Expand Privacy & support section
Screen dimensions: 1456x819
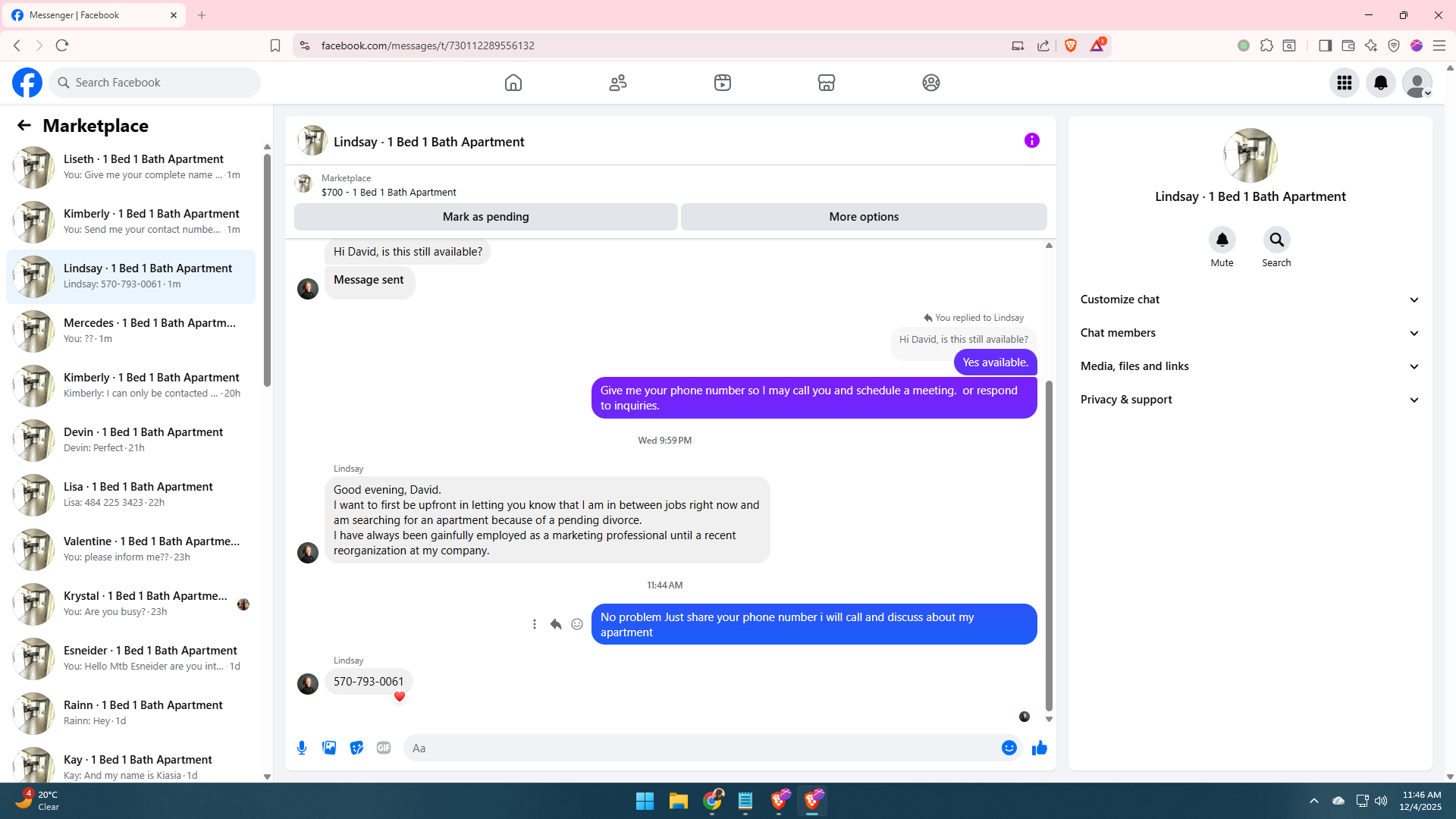1250,400
